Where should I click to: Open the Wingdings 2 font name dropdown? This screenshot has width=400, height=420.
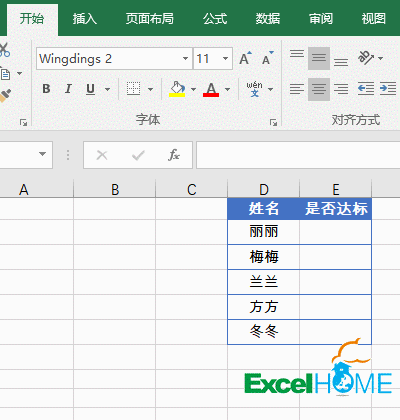pyautogui.click(x=186, y=58)
